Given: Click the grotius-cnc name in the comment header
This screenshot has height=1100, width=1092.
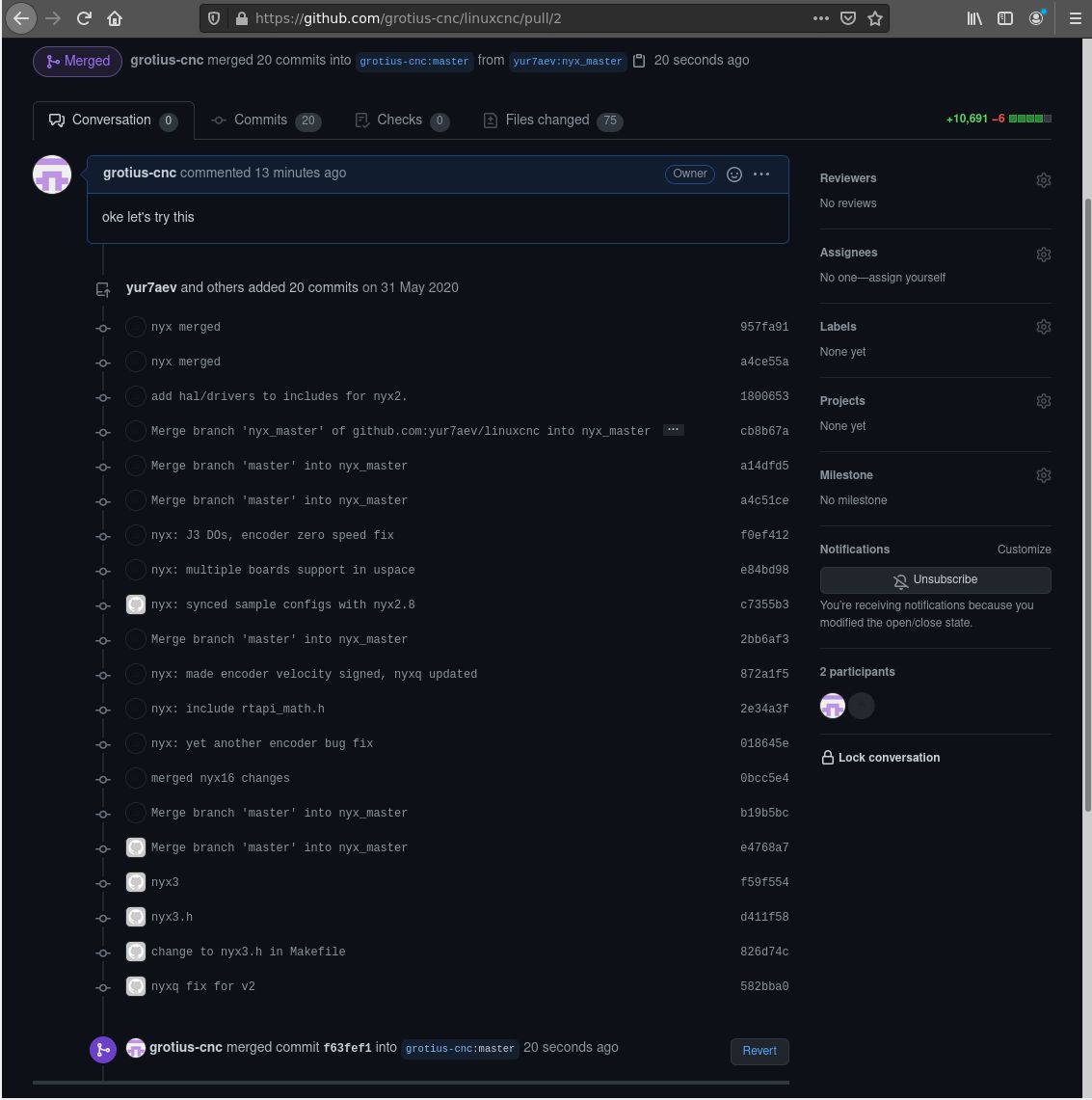Looking at the screenshot, I should (140, 174).
